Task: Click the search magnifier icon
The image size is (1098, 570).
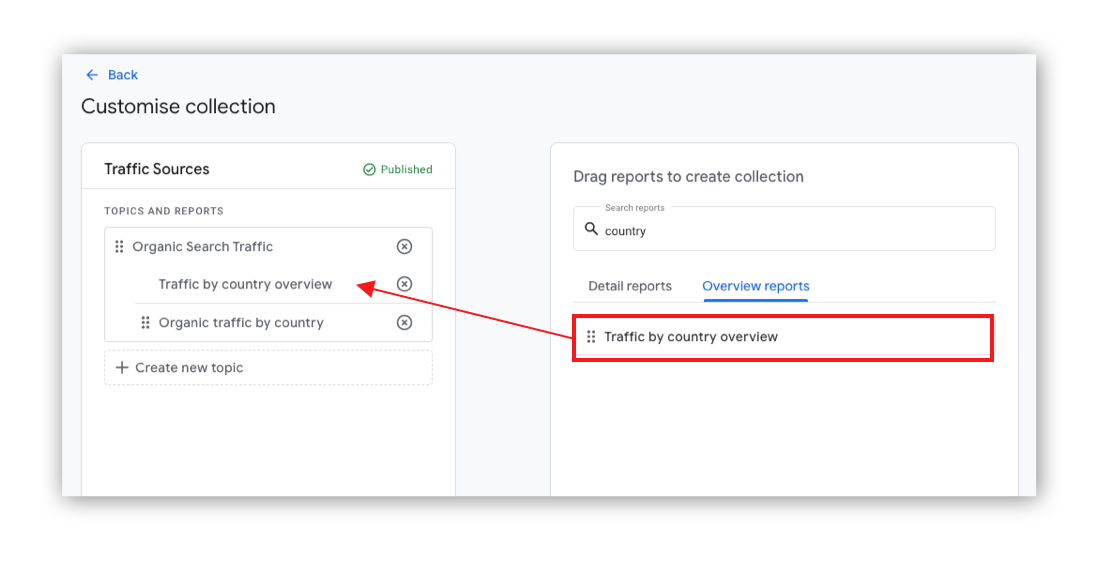Action: [591, 229]
